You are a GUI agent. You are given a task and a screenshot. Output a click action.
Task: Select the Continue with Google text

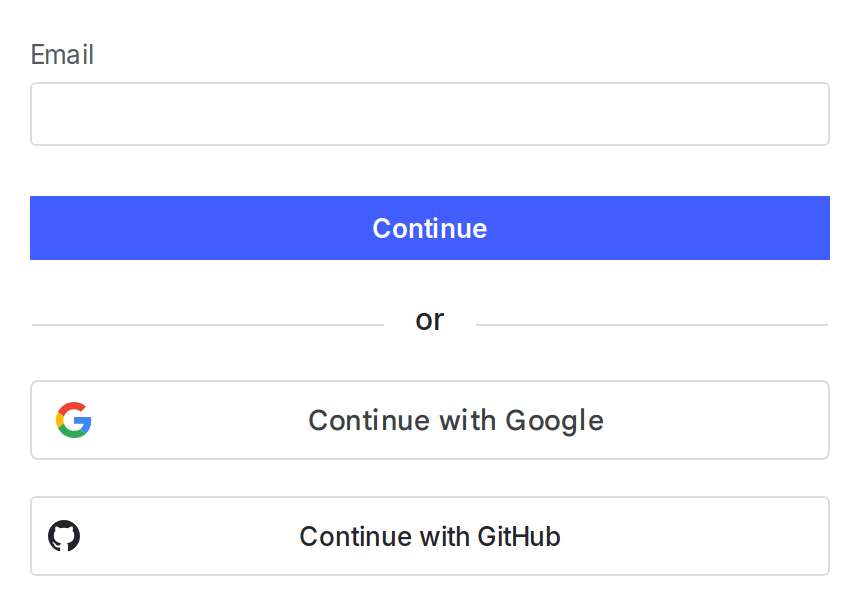tap(456, 420)
